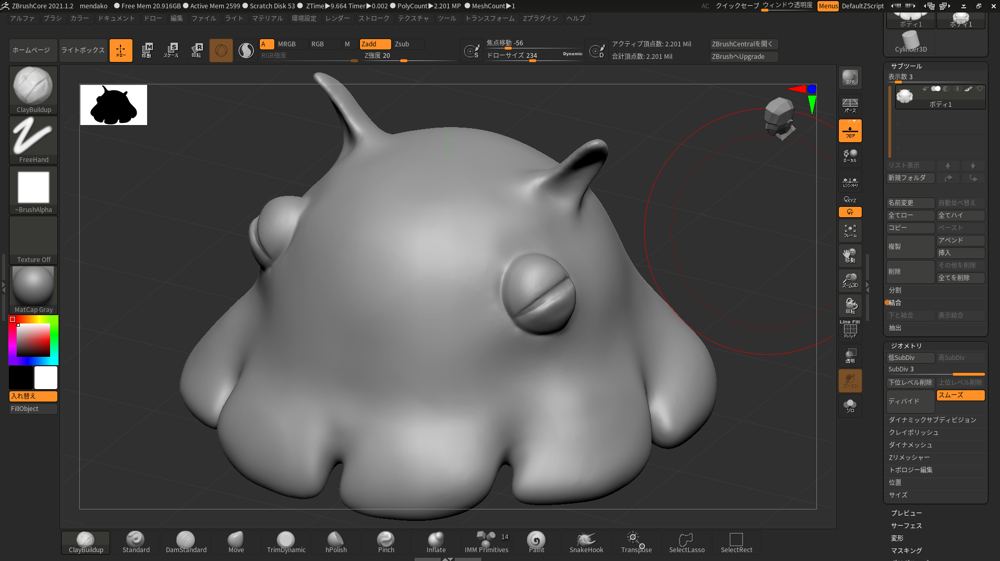Switch to Rotate (回転) gizmo mode
This screenshot has width=1000, height=561.
(196, 50)
